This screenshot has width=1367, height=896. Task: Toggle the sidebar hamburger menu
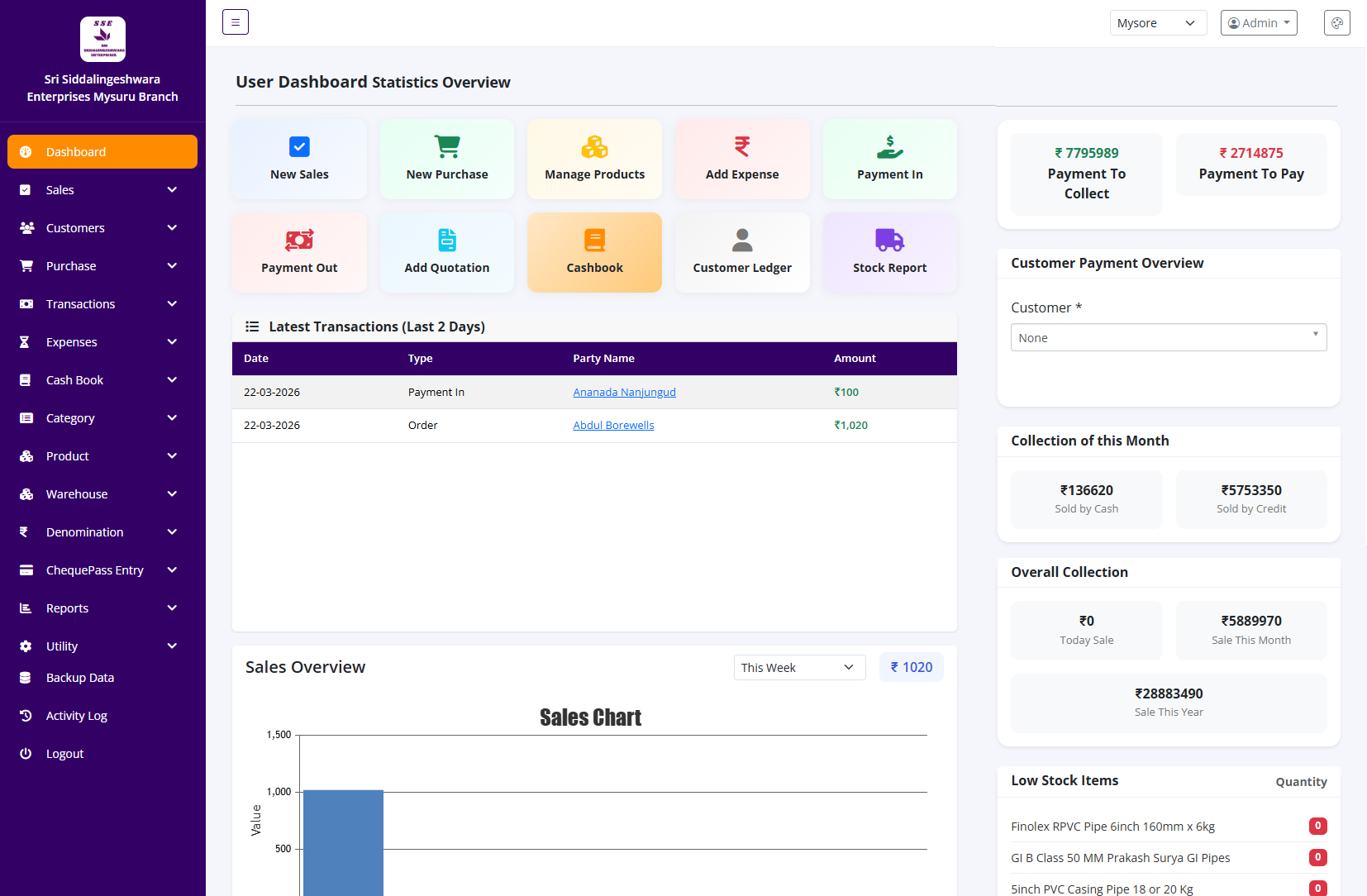pyautogui.click(x=236, y=21)
